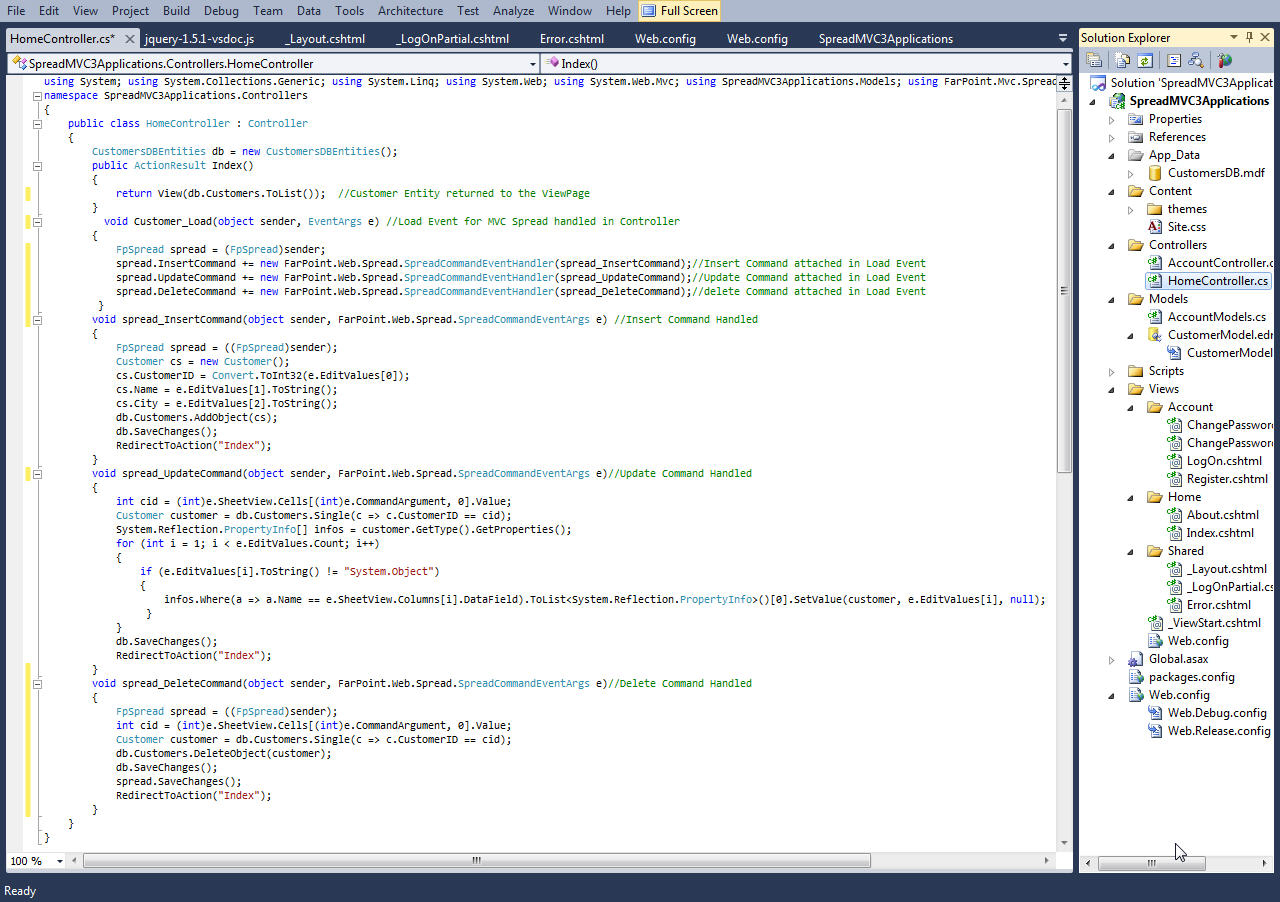Open the 100 % zoom level combo box

pos(59,861)
